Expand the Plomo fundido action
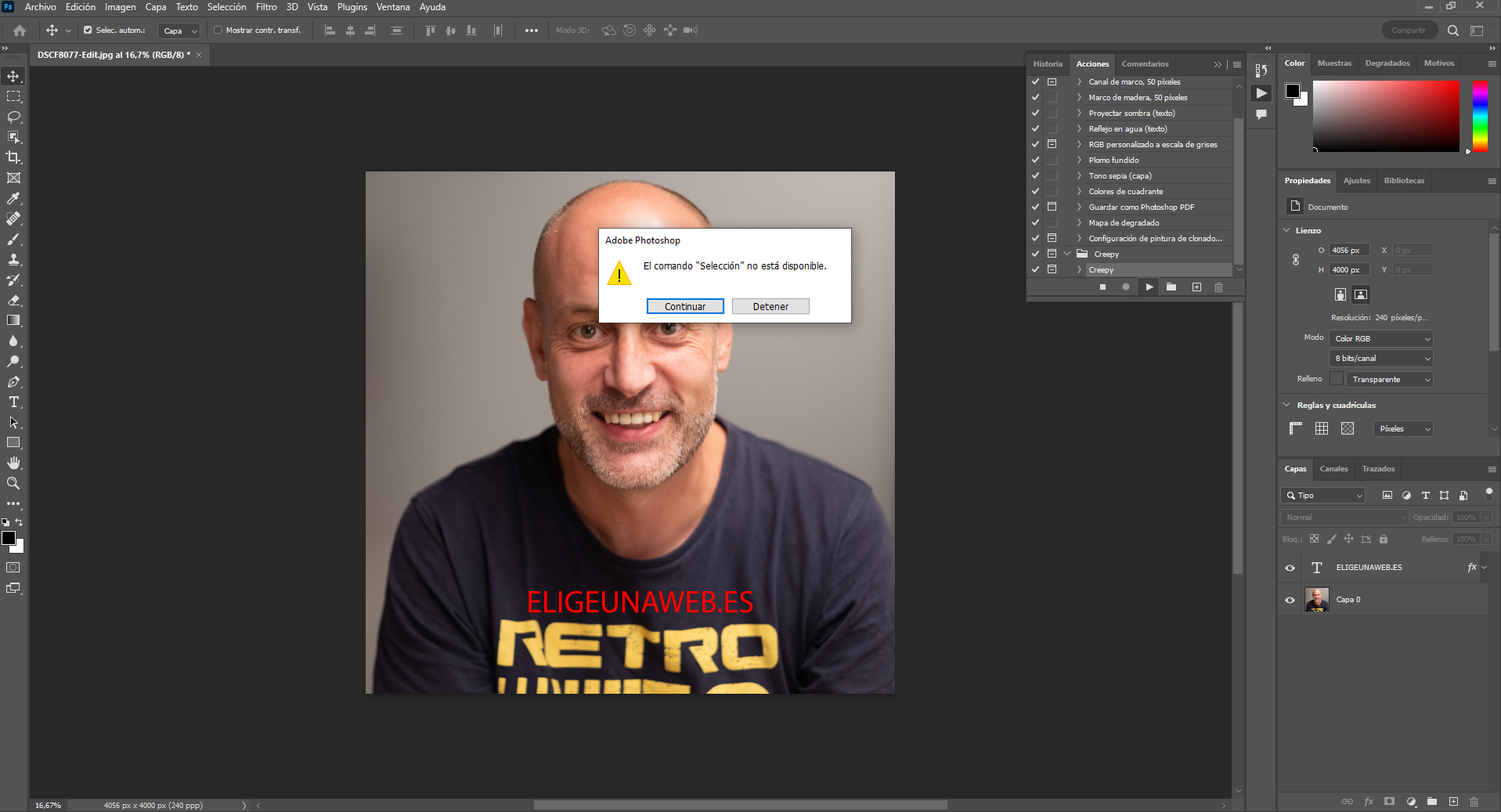The width and height of the screenshot is (1501, 812). (1079, 160)
